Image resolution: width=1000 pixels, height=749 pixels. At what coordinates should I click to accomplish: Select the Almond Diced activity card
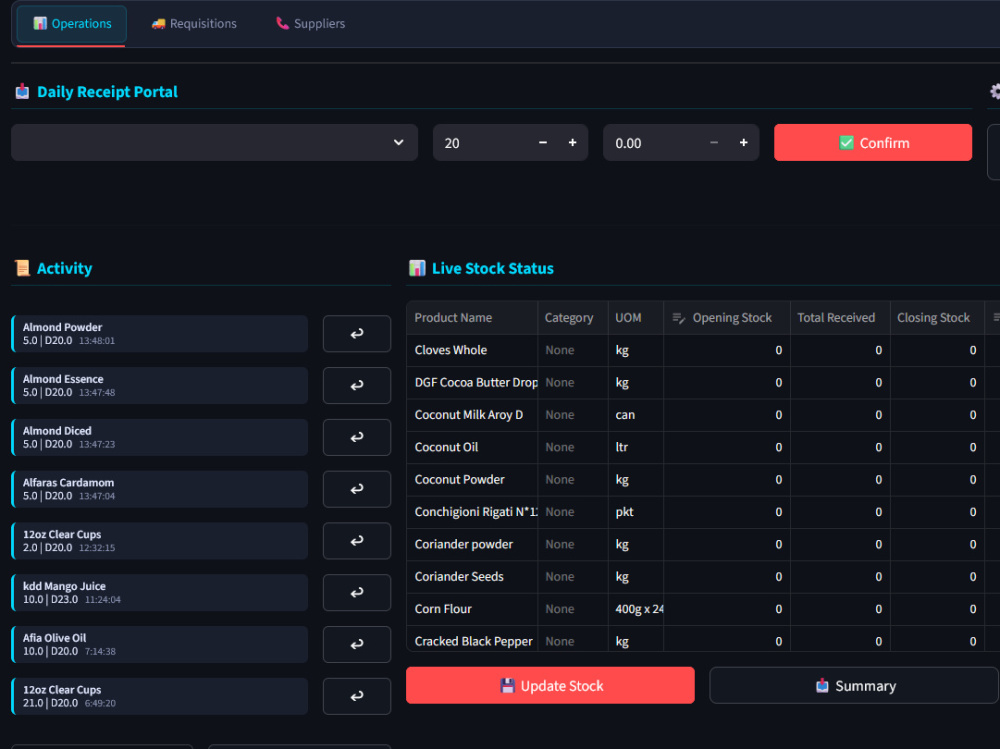tap(159, 437)
